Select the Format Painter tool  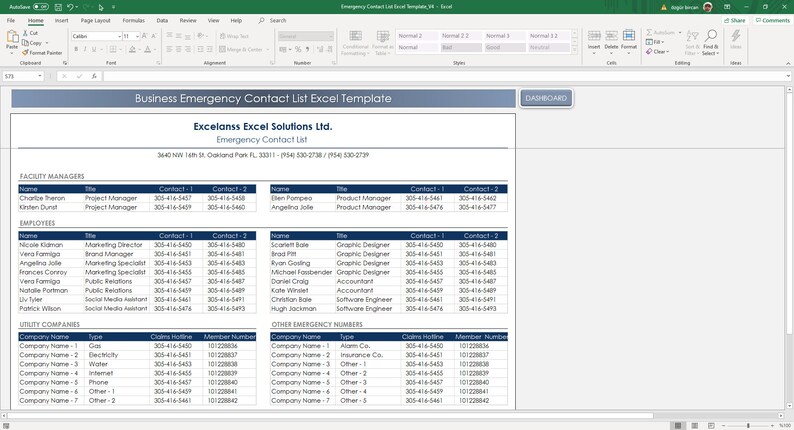(42, 53)
